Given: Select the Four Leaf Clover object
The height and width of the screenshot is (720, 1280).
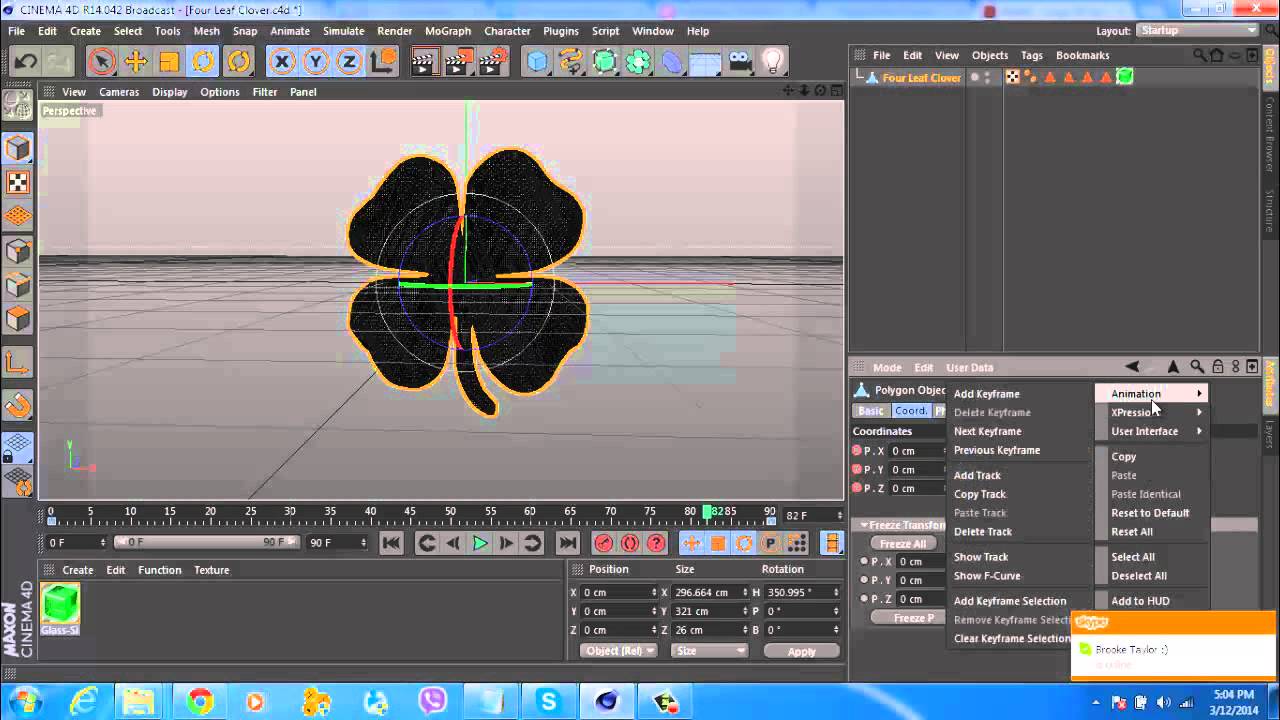Looking at the screenshot, I should 921,78.
